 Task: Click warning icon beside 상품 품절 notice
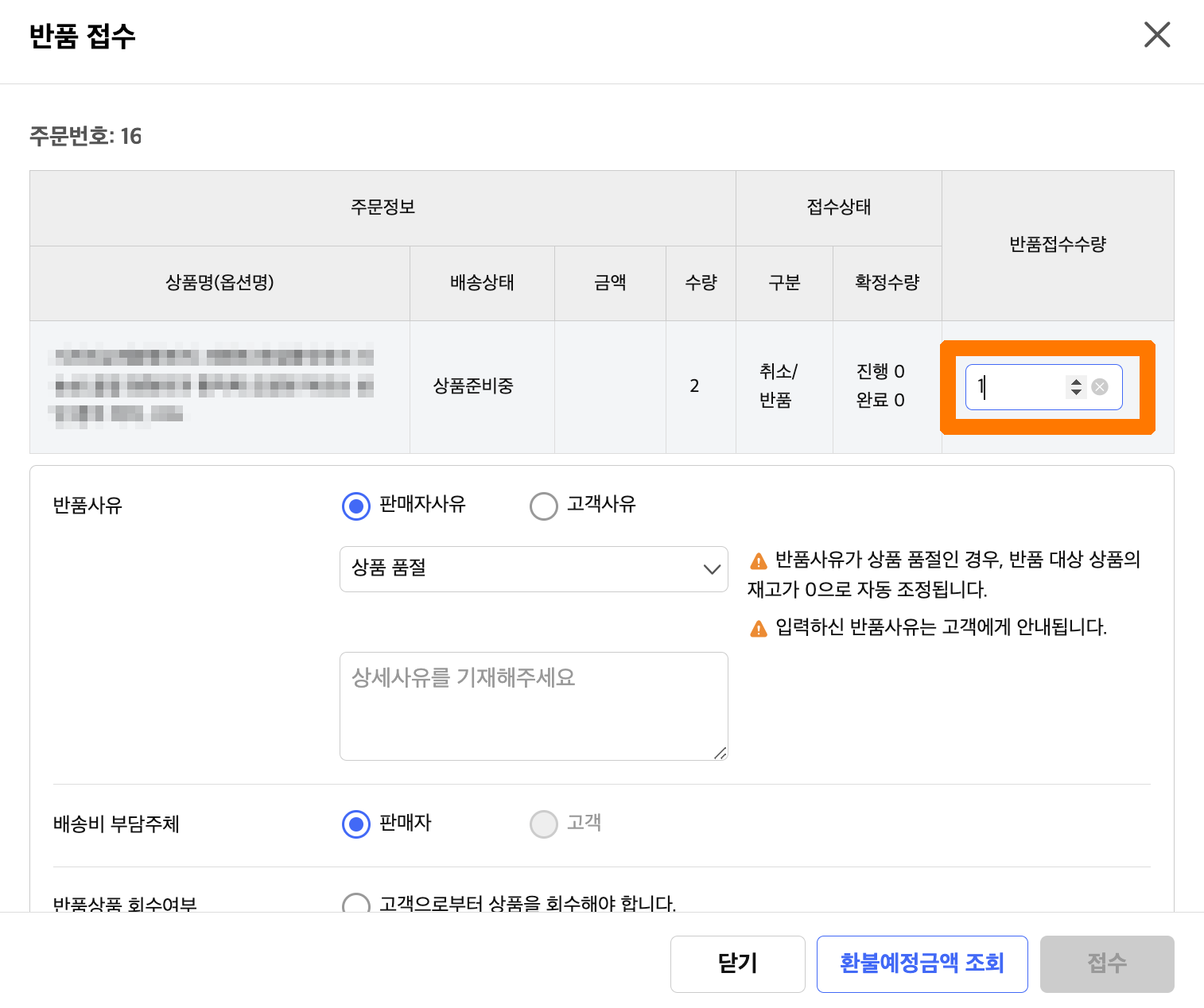tap(759, 561)
